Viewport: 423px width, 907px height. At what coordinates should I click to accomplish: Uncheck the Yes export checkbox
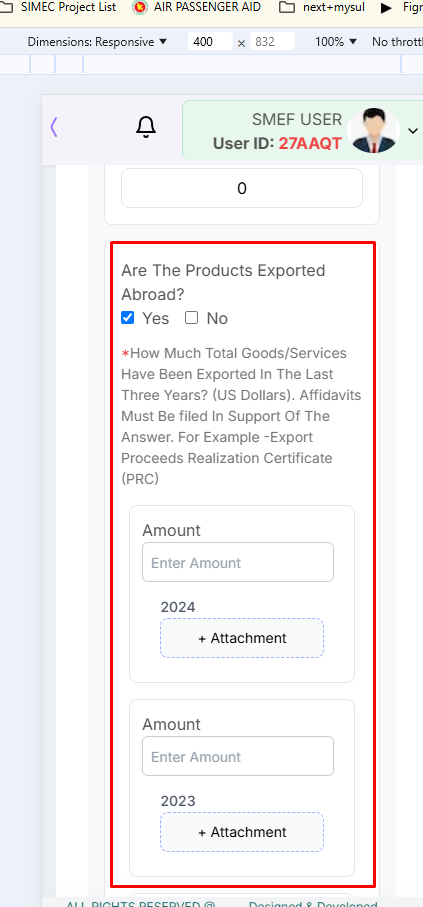(127, 318)
